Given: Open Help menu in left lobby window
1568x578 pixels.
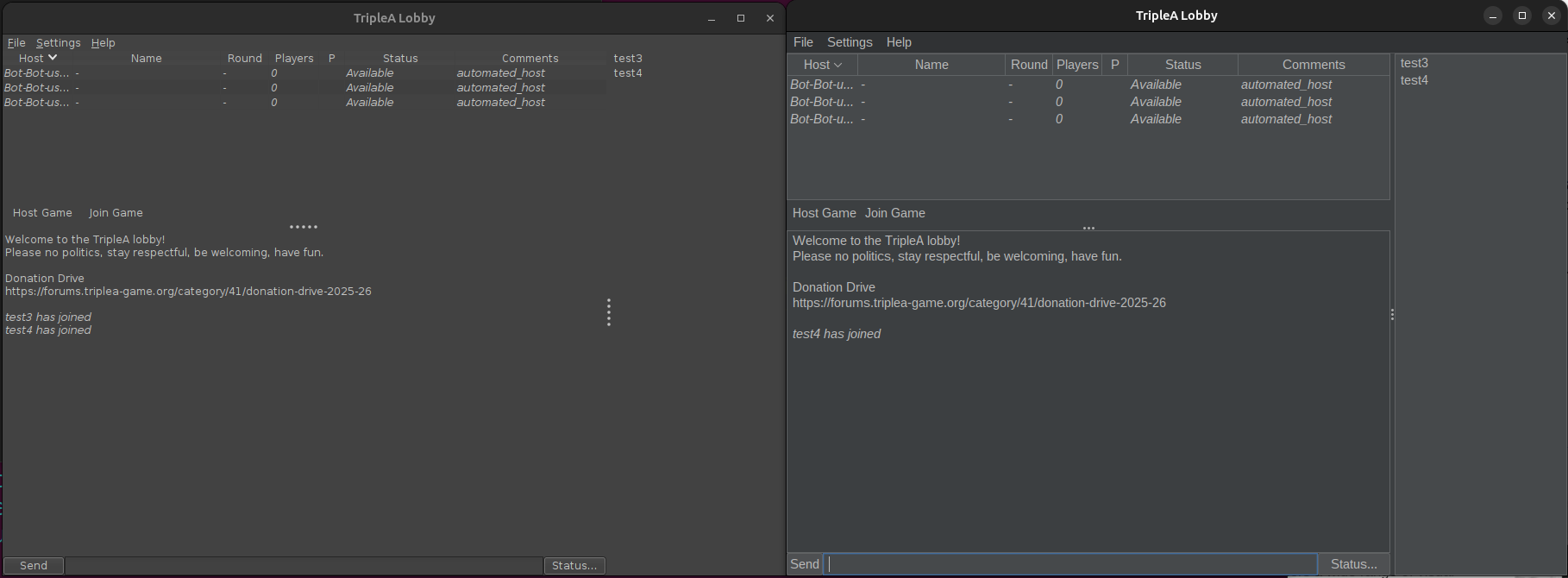Looking at the screenshot, I should (x=103, y=42).
